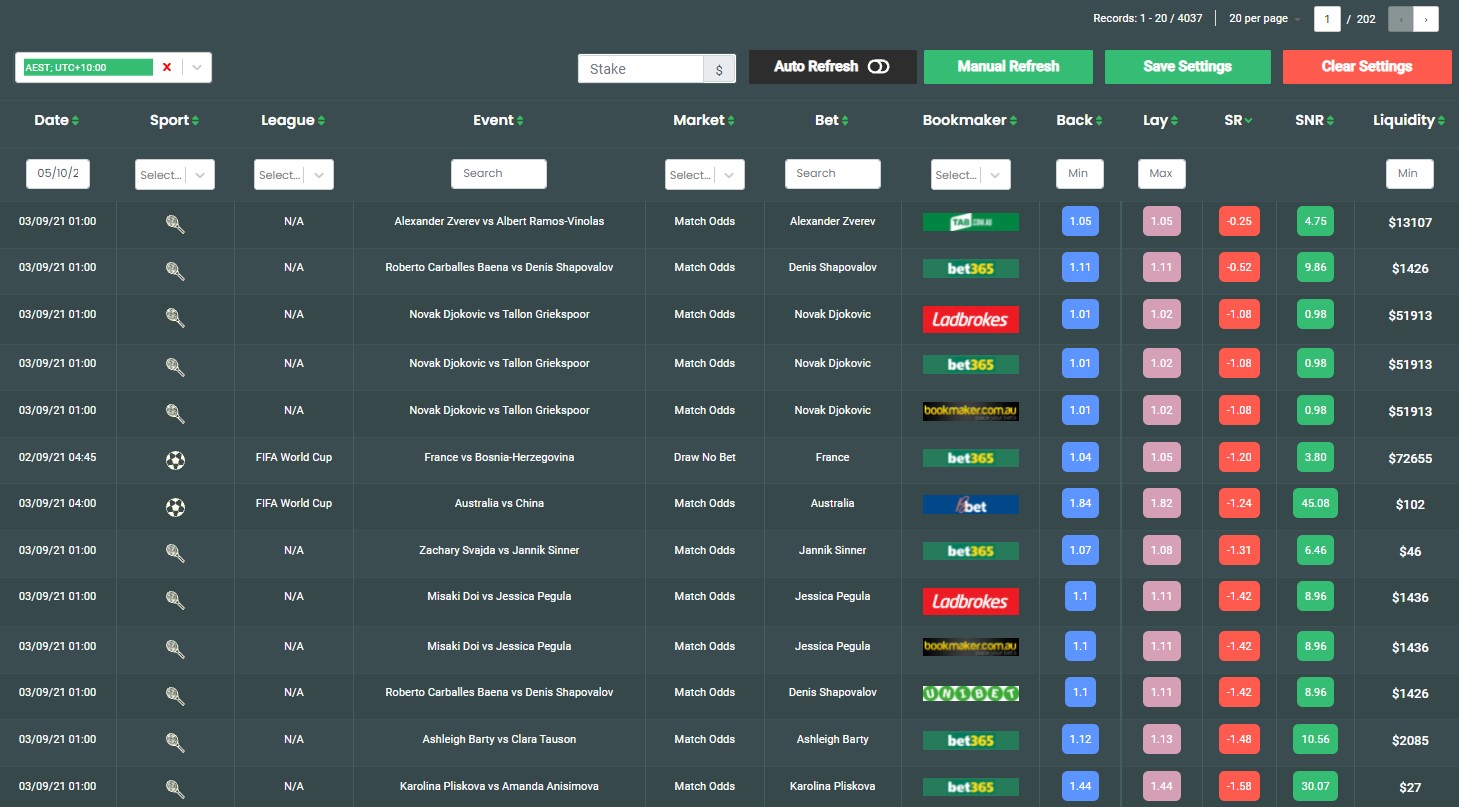Sort by Bet column header

point(833,120)
